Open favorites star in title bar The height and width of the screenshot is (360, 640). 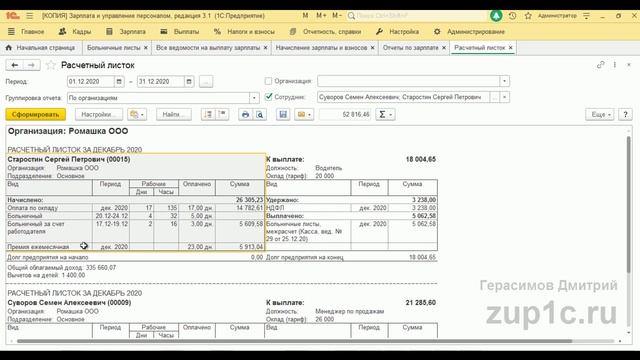point(528,16)
